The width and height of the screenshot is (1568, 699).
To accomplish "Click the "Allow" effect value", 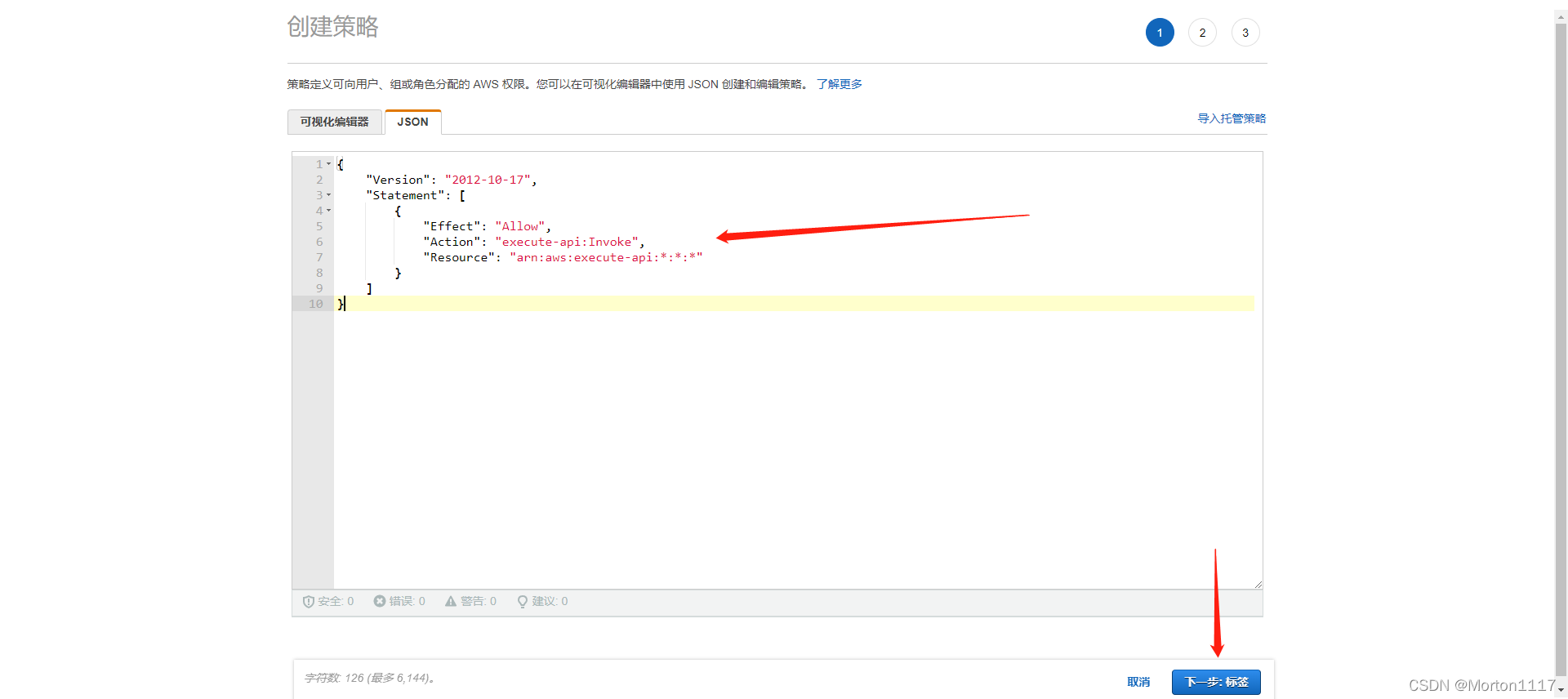I will [x=520, y=226].
